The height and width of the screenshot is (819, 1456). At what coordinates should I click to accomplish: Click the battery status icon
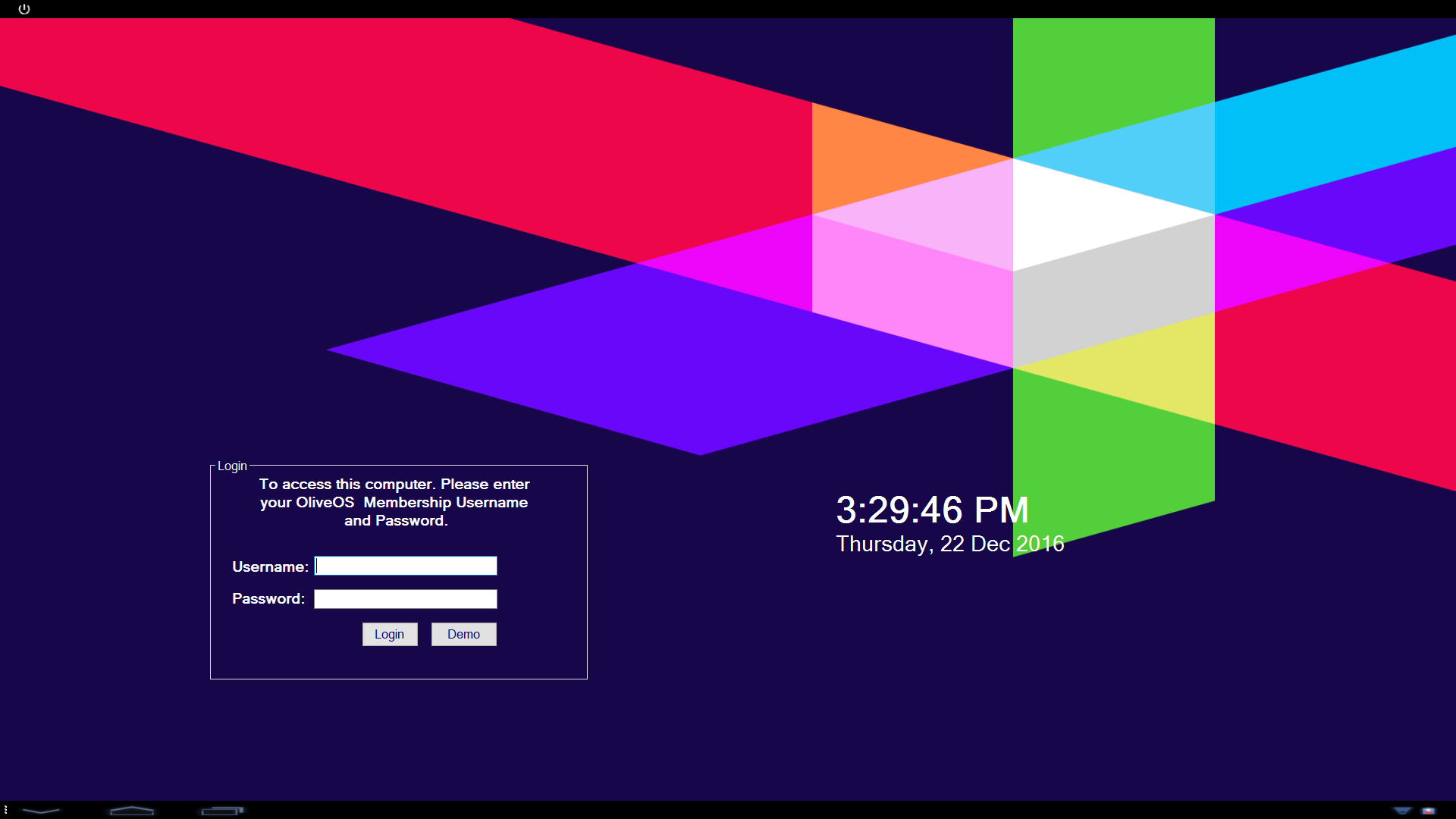coord(1429,811)
